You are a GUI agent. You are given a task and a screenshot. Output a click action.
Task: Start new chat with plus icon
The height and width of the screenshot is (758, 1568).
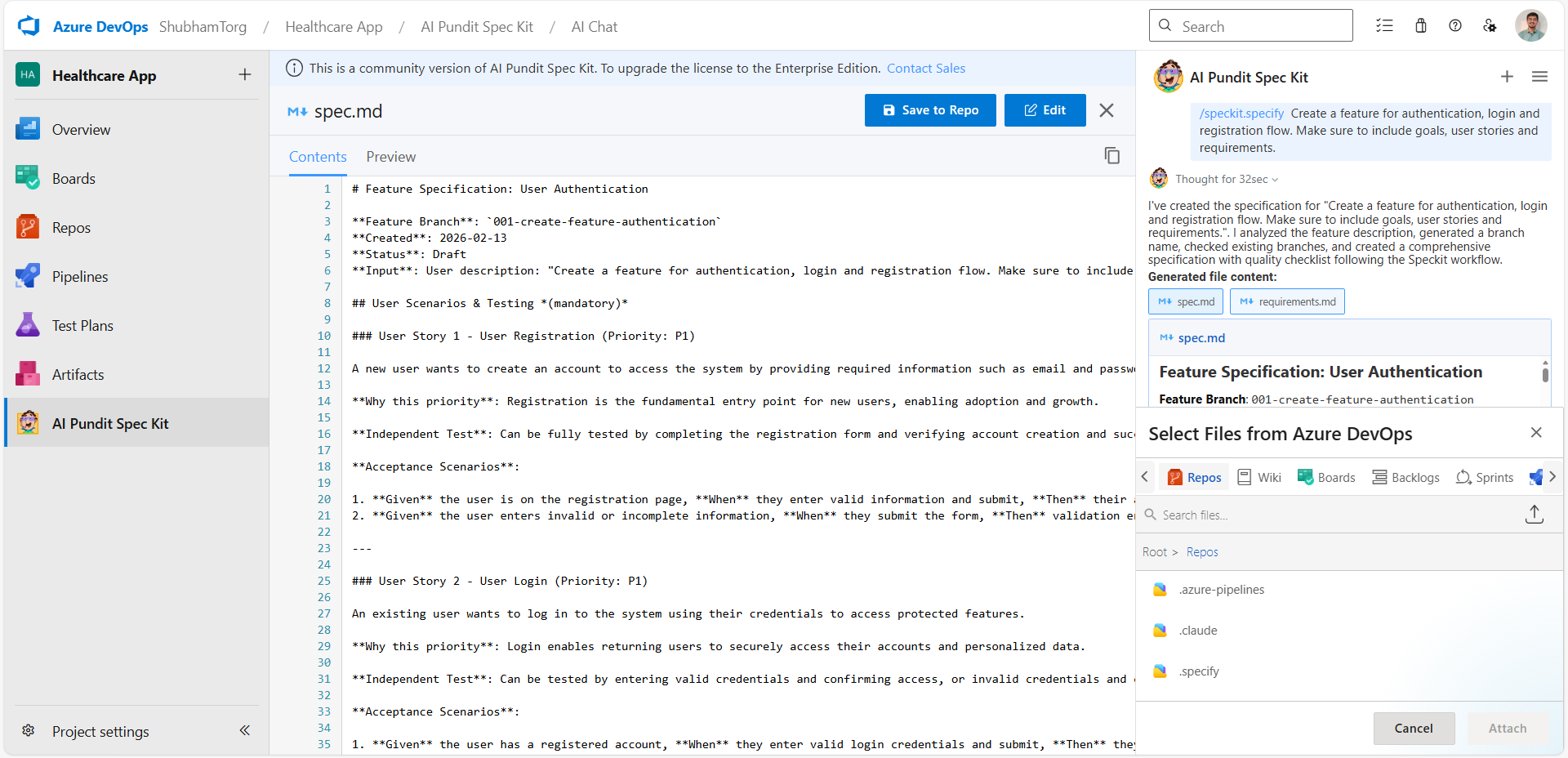[x=1507, y=77]
